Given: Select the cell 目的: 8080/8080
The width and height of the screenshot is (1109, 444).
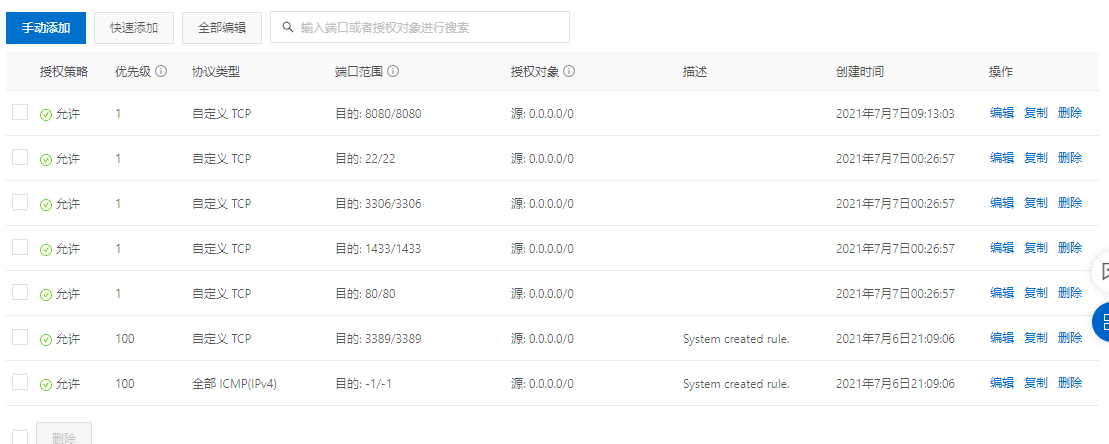Looking at the screenshot, I should click(378, 114).
